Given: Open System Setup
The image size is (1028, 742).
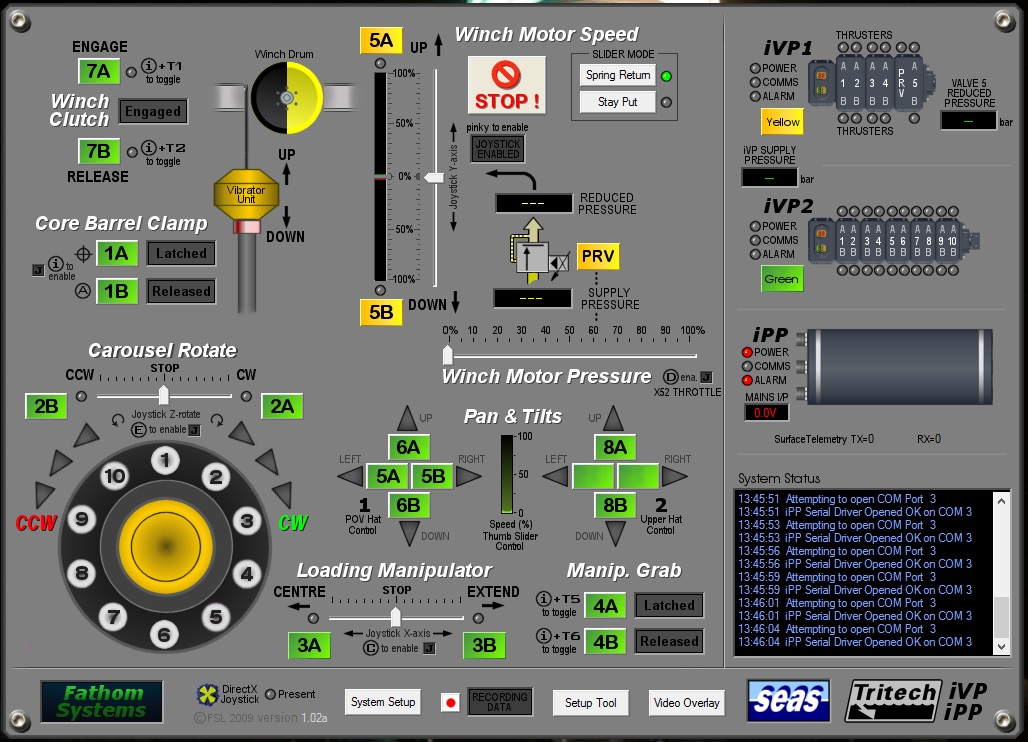Looking at the screenshot, I should coord(383,702).
